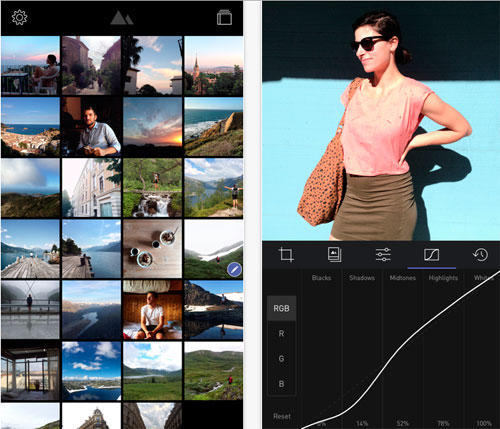Open the adjustment sliders icon
The image size is (500, 429).
383,255
